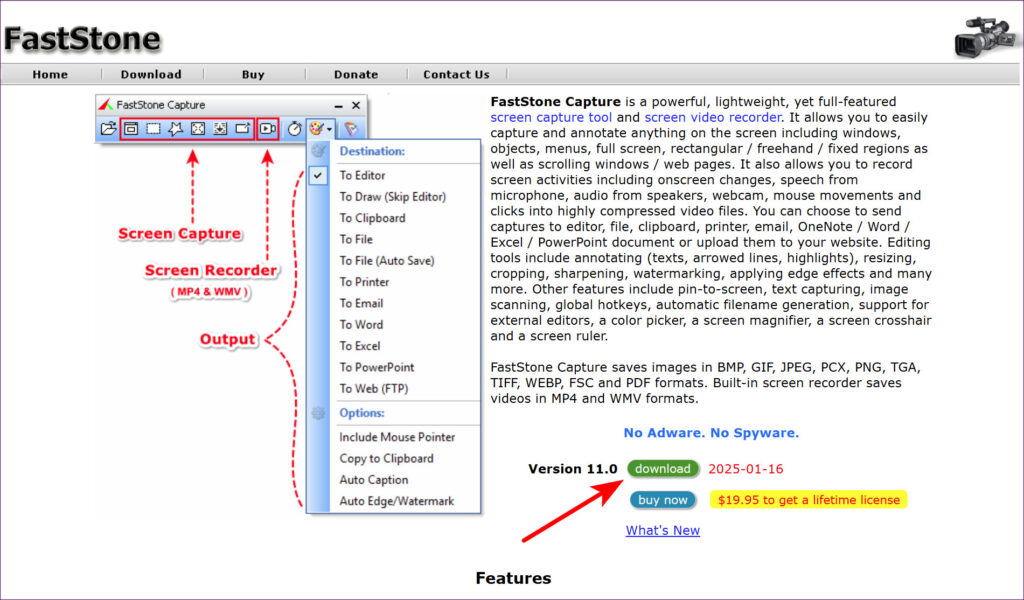Toggle the checked To Editor destination
Image resolution: width=1024 pixels, height=600 pixels.
click(362, 175)
